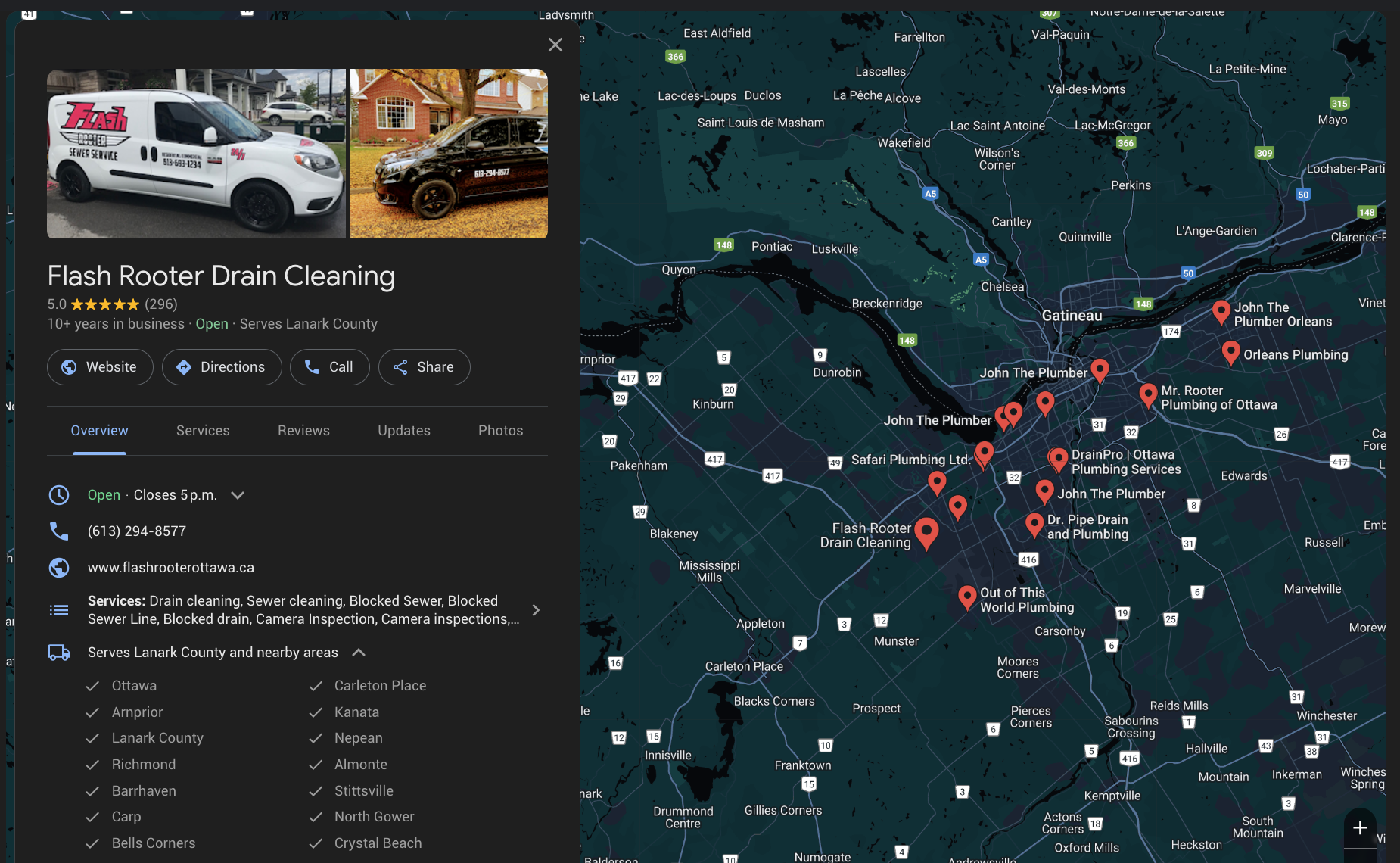Close the business details panel
Screen dimensions: 1400x863
point(555,45)
